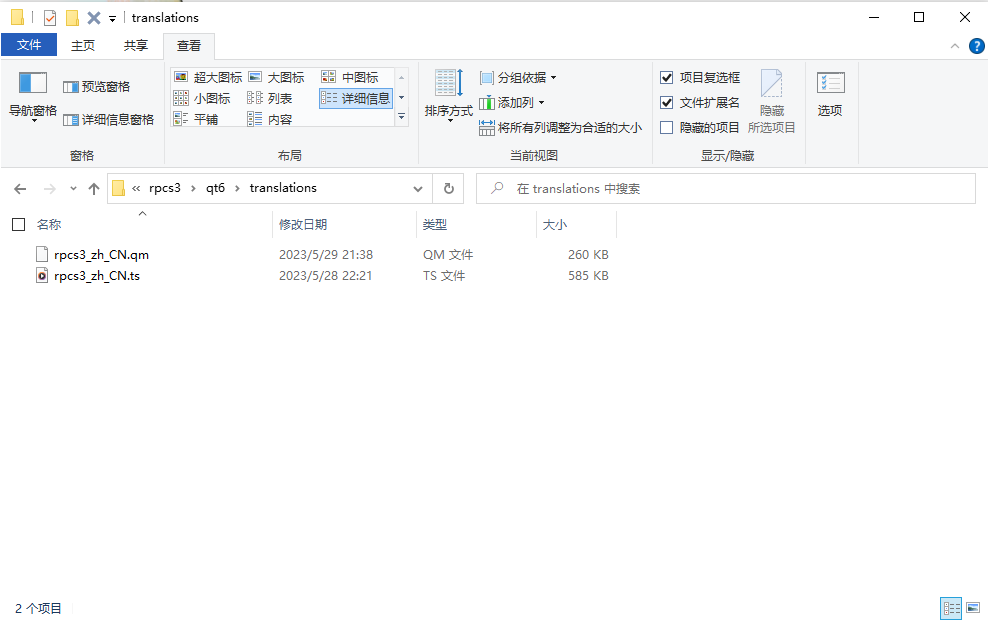Open the Navigation pane (导航窗格) menu

33,96
